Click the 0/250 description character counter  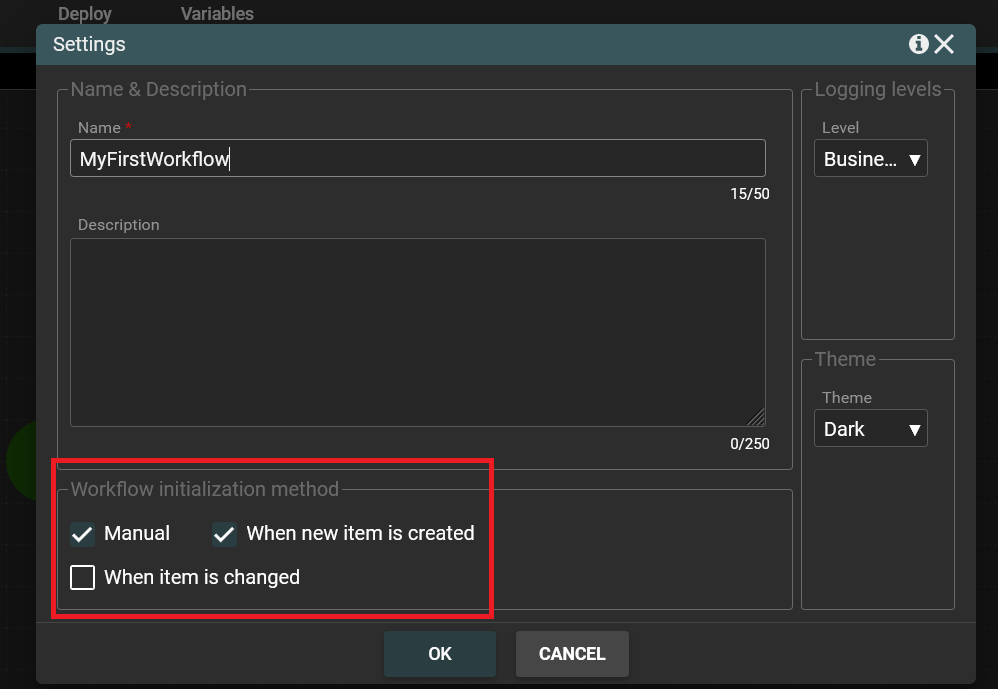749,443
